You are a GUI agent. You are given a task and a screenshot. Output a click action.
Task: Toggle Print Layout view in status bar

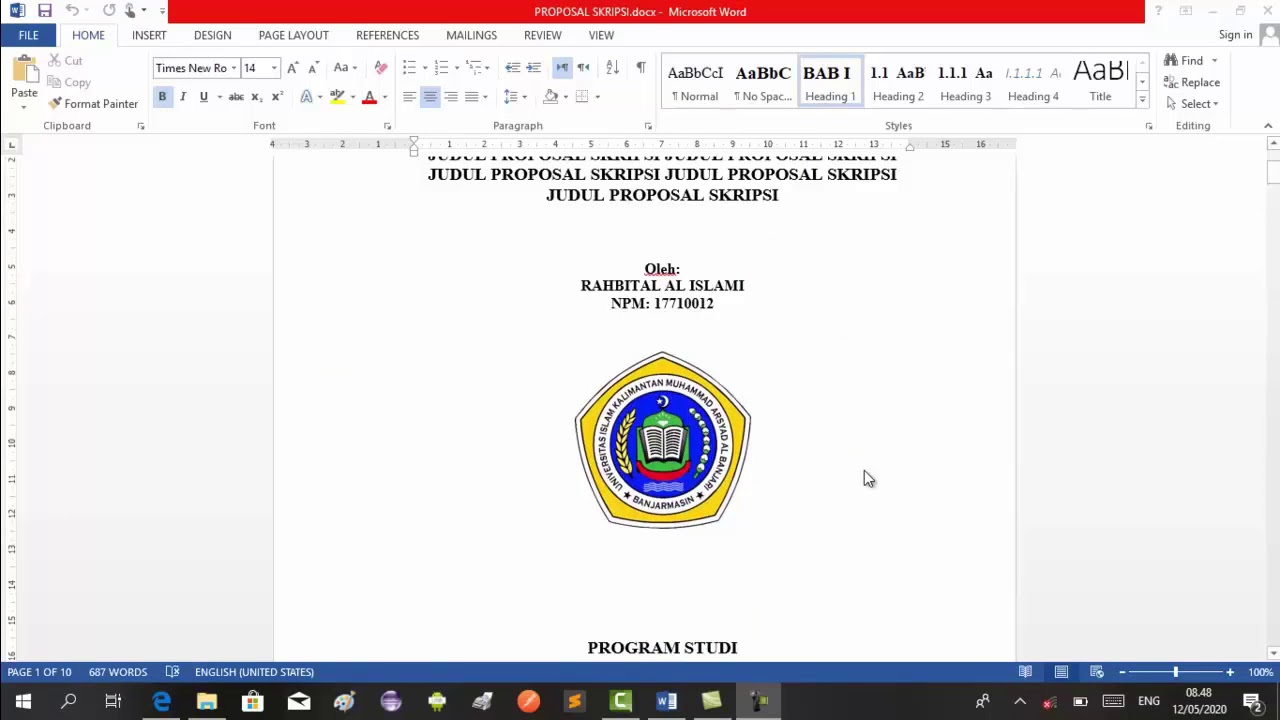(x=1061, y=672)
